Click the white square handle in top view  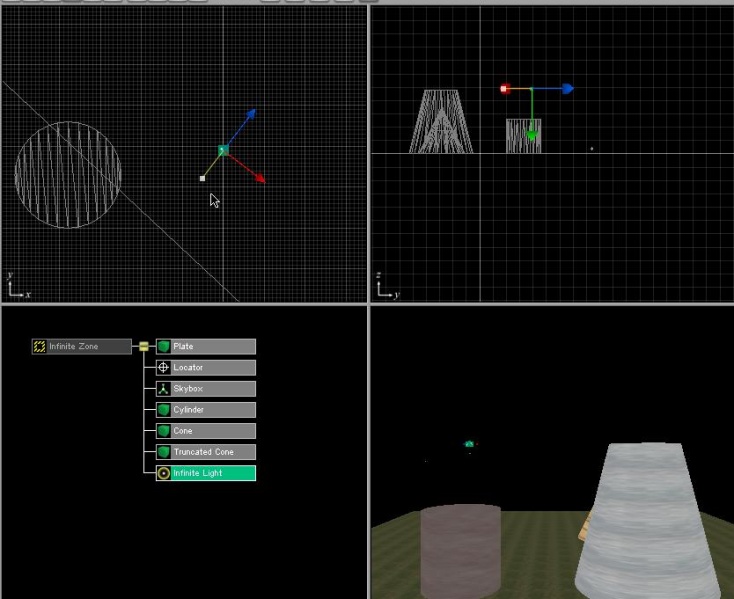203,179
